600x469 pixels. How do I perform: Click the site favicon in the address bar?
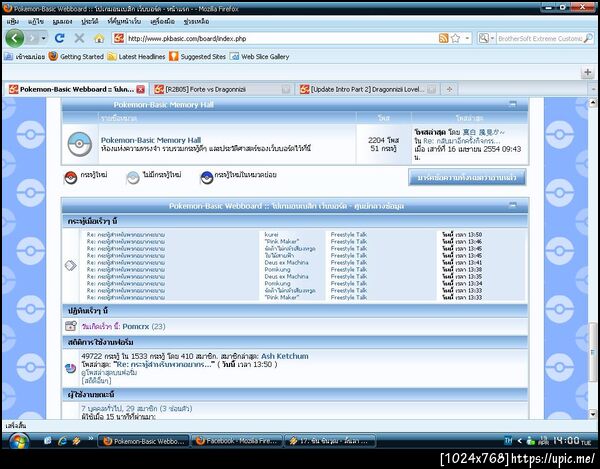click(x=119, y=38)
